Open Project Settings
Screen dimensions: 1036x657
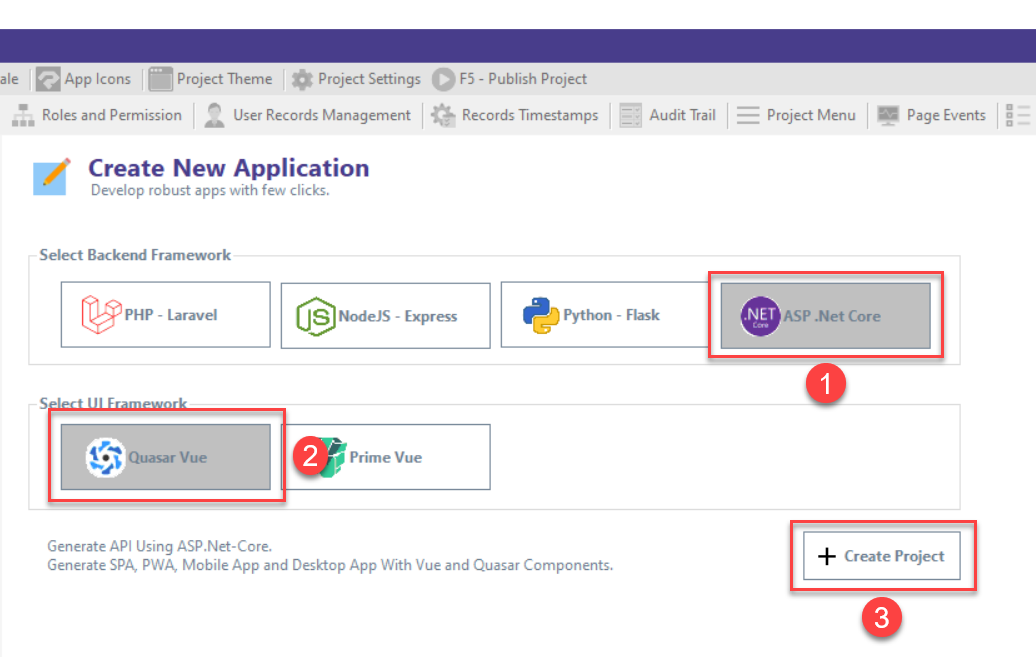tap(356, 79)
